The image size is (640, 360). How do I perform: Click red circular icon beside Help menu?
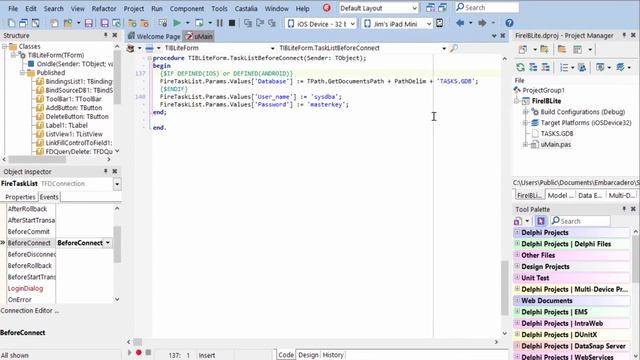(327, 8)
